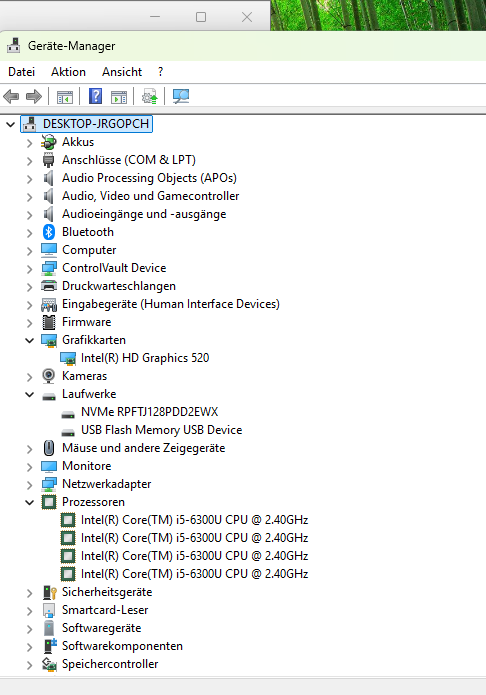The image size is (486, 695).
Task: Click the Kameras webcam icon
Action: [49, 376]
